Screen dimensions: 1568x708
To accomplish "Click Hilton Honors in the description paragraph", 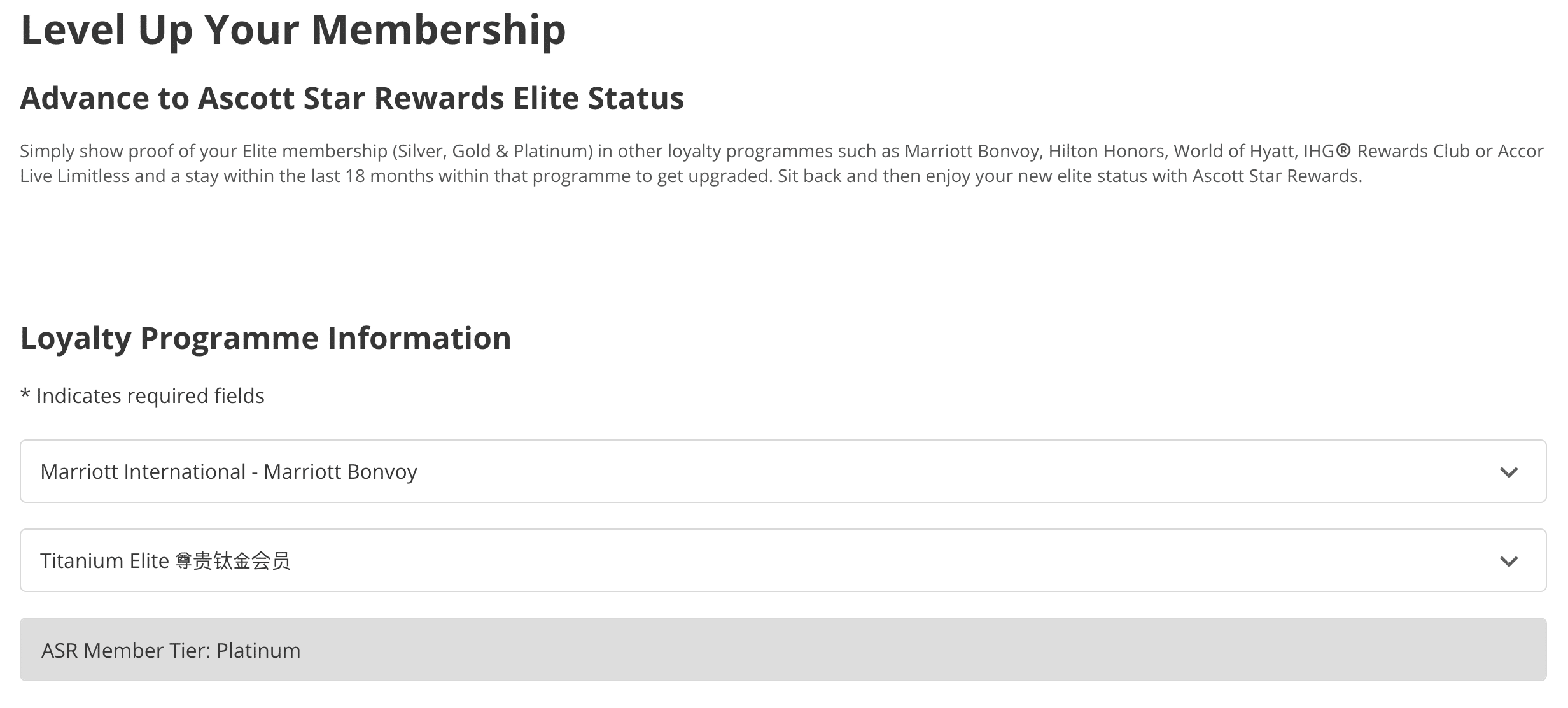I will click(x=1107, y=151).
